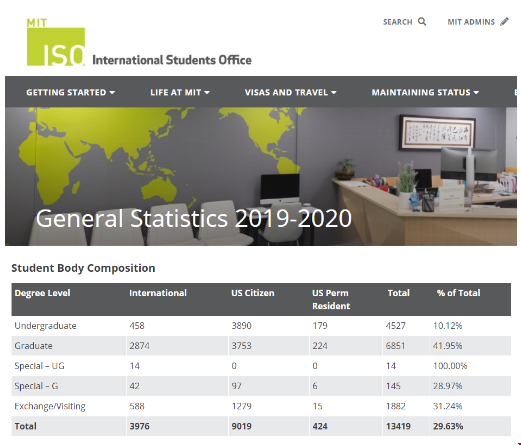521x445 pixels.
Task: Click the % of Total column header
Action: pyautogui.click(x=458, y=293)
